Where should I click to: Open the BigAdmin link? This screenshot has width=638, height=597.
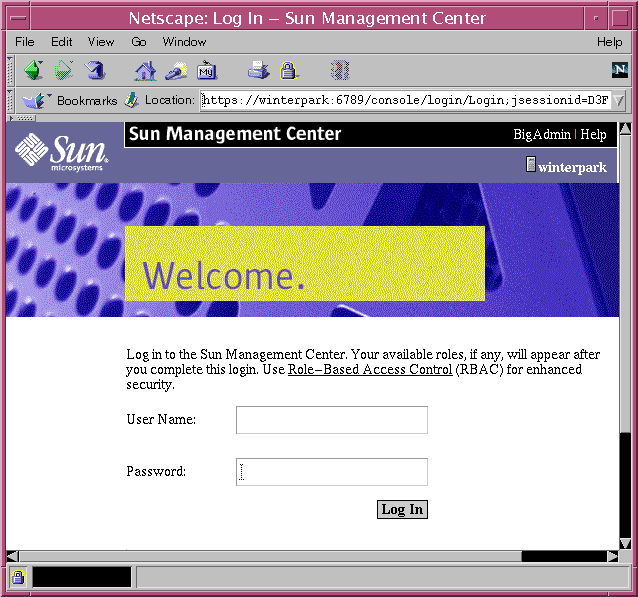(542, 134)
